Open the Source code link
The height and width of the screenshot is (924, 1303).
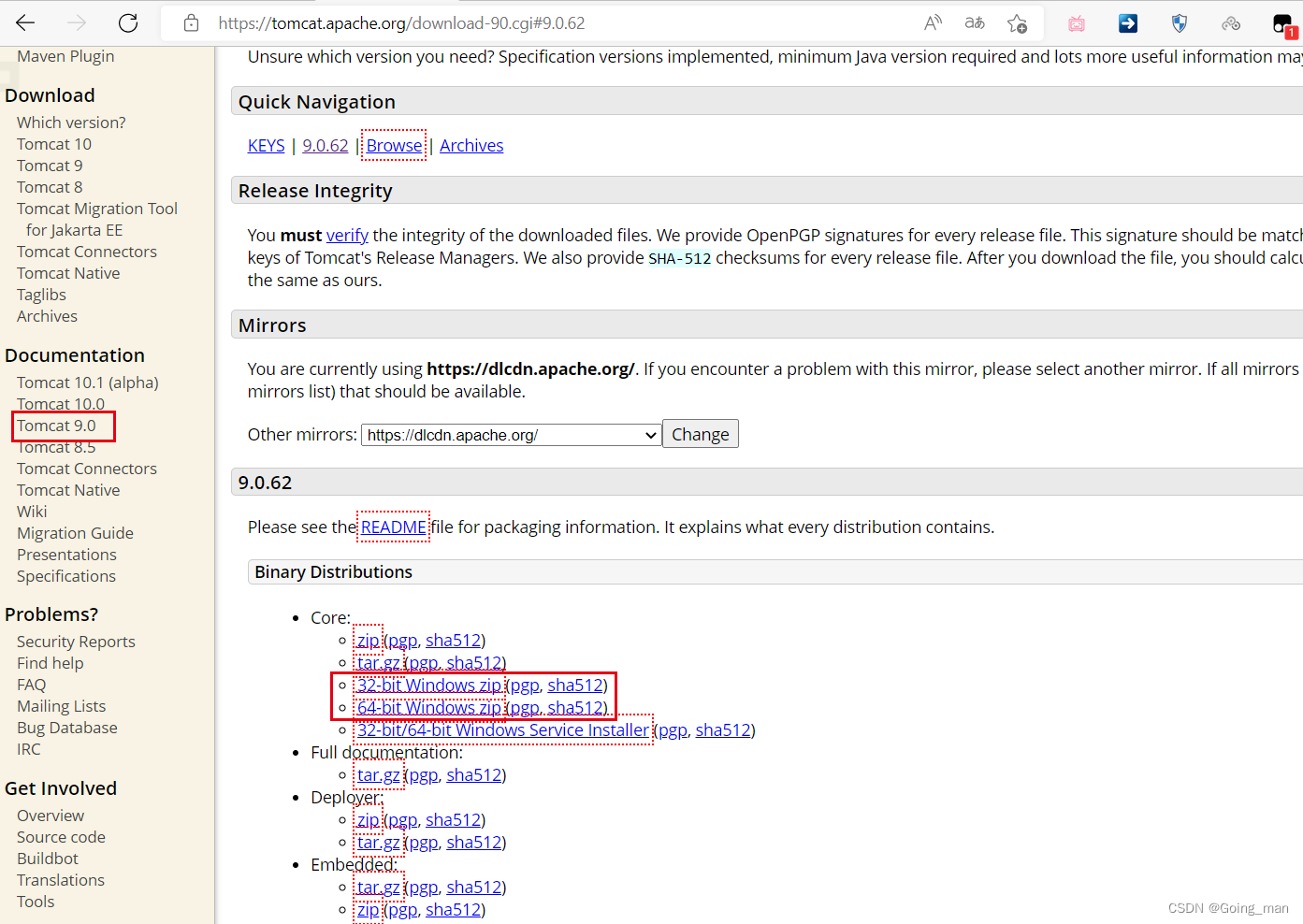click(61, 837)
